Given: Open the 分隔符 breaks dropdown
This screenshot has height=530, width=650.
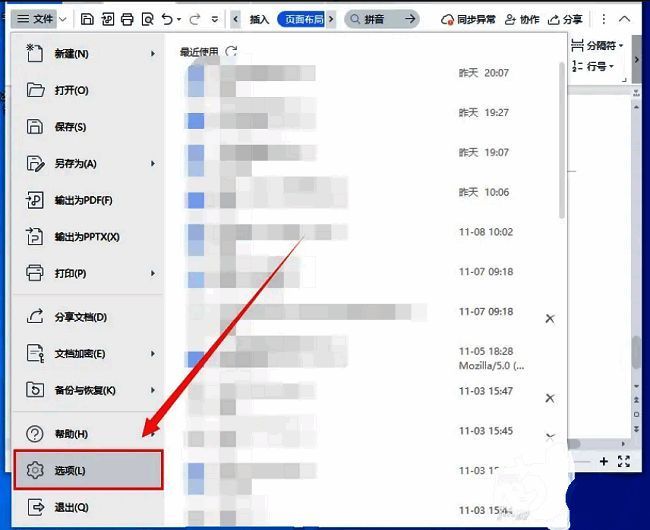Looking at the screenshot, I should 597,45.
